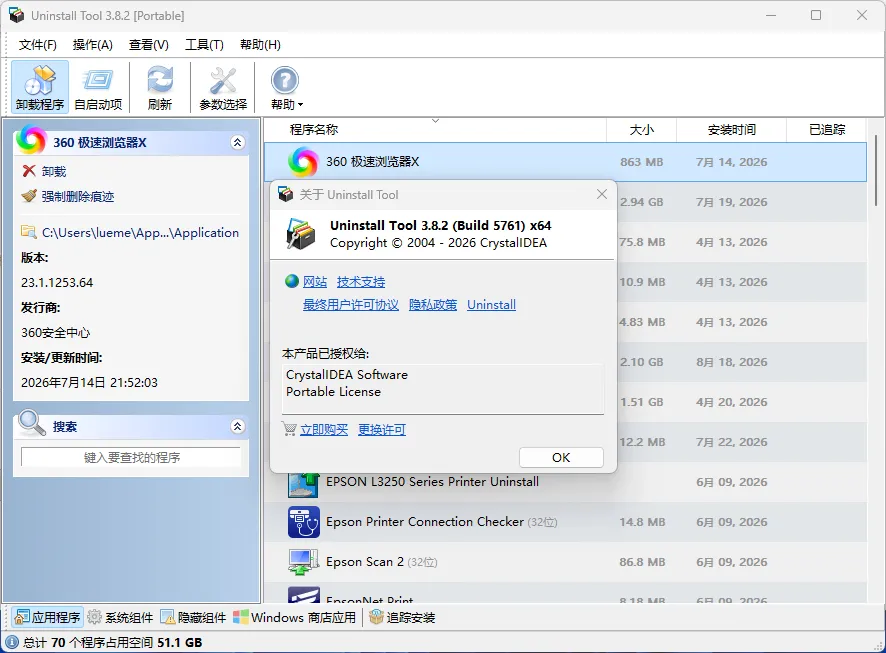Click the shopping cart icon beside 立即购买
This screenshot has height=653, width=886.
(x=289, y=429)
